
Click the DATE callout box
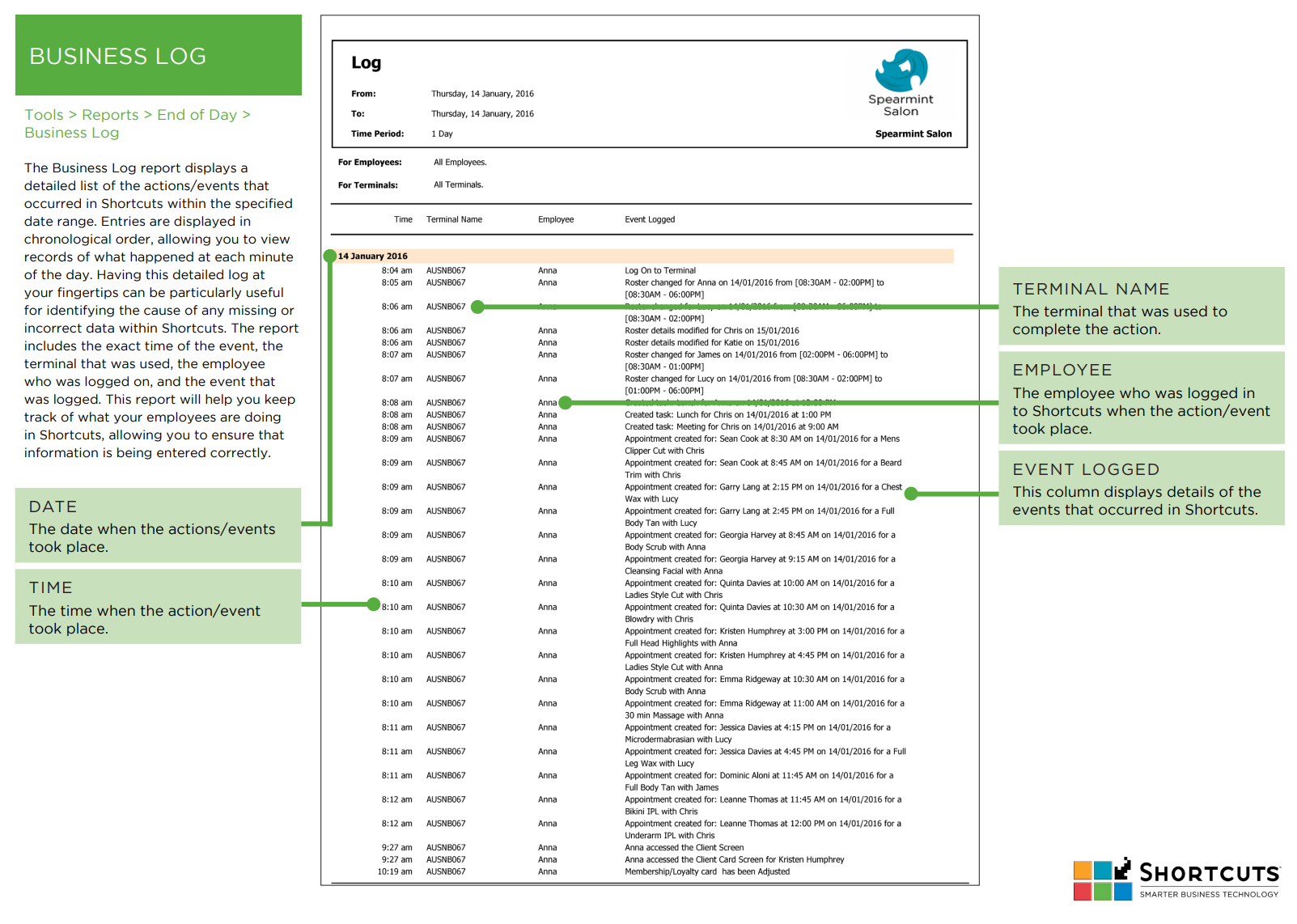159,525
